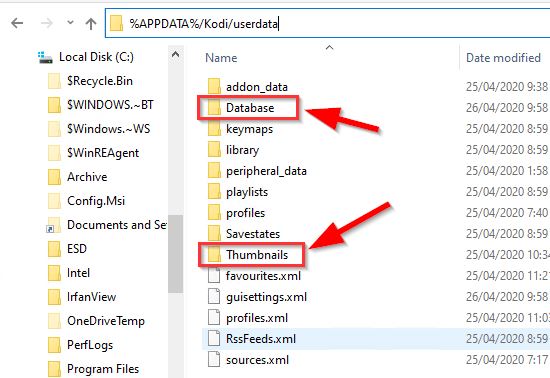
Task: Select Config.Msi in sidebar
Action: click(x=96, y=201)
